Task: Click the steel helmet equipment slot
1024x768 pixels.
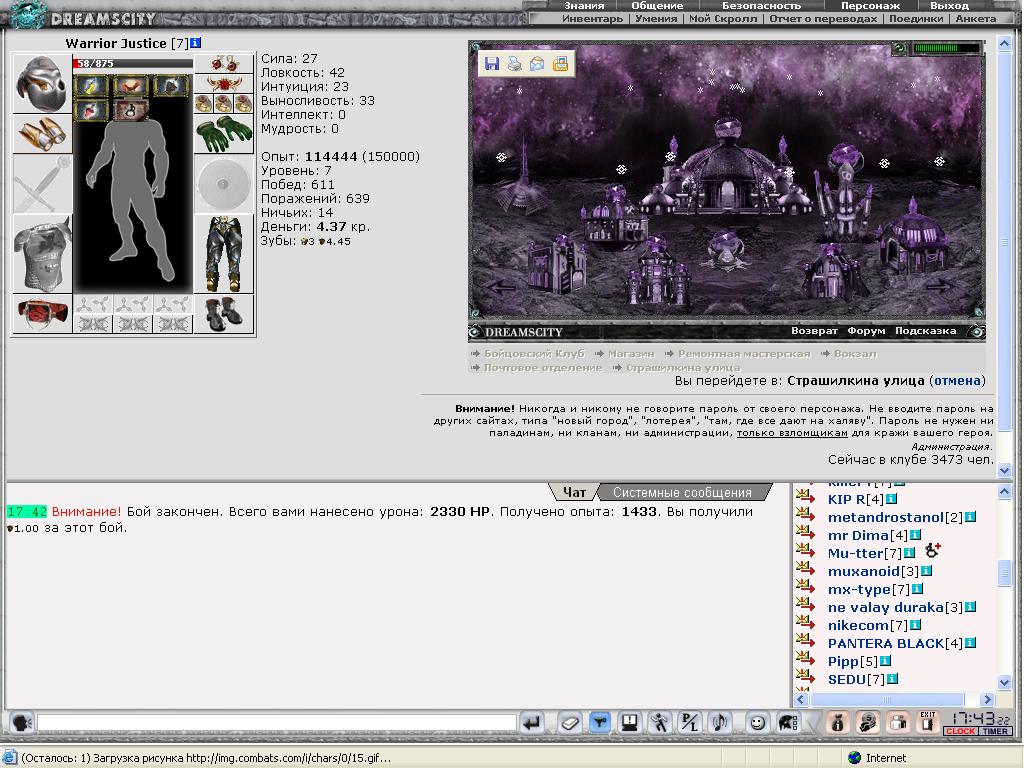Action: tap(42, 84)
